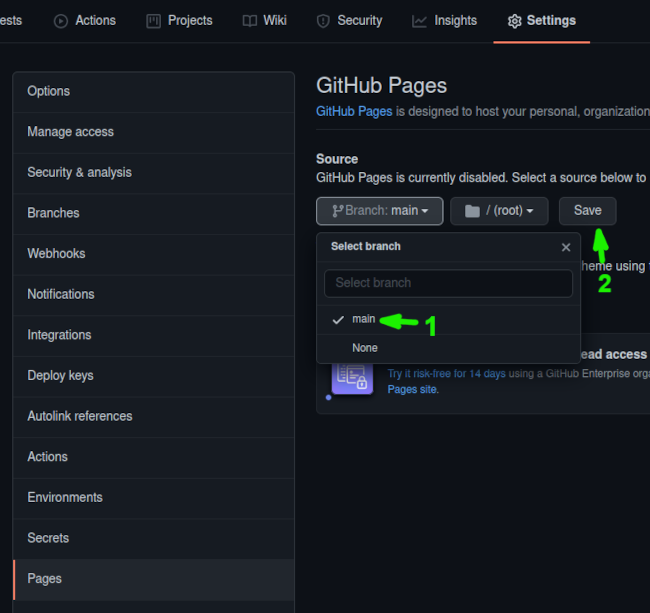This screenshot has height=613, width=650.
Task: Close the Select branch popup
Action: (566, 247)
